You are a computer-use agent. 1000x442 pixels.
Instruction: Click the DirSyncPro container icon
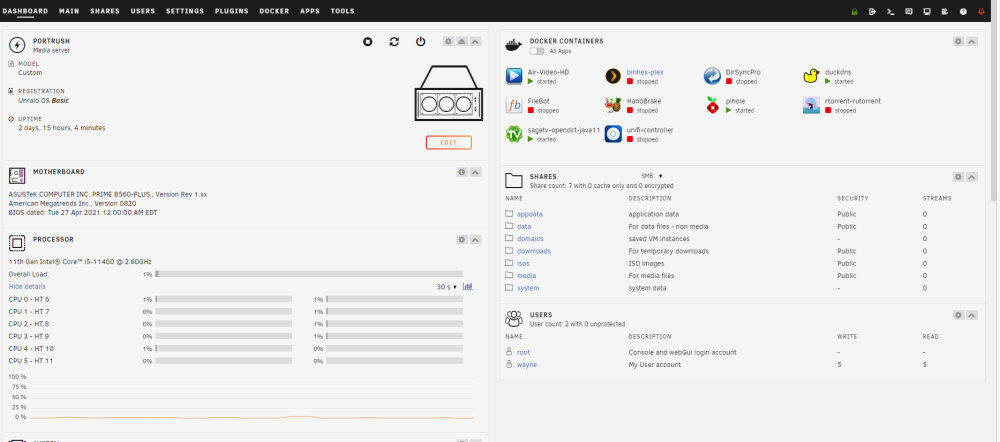[x=712, y=77]
